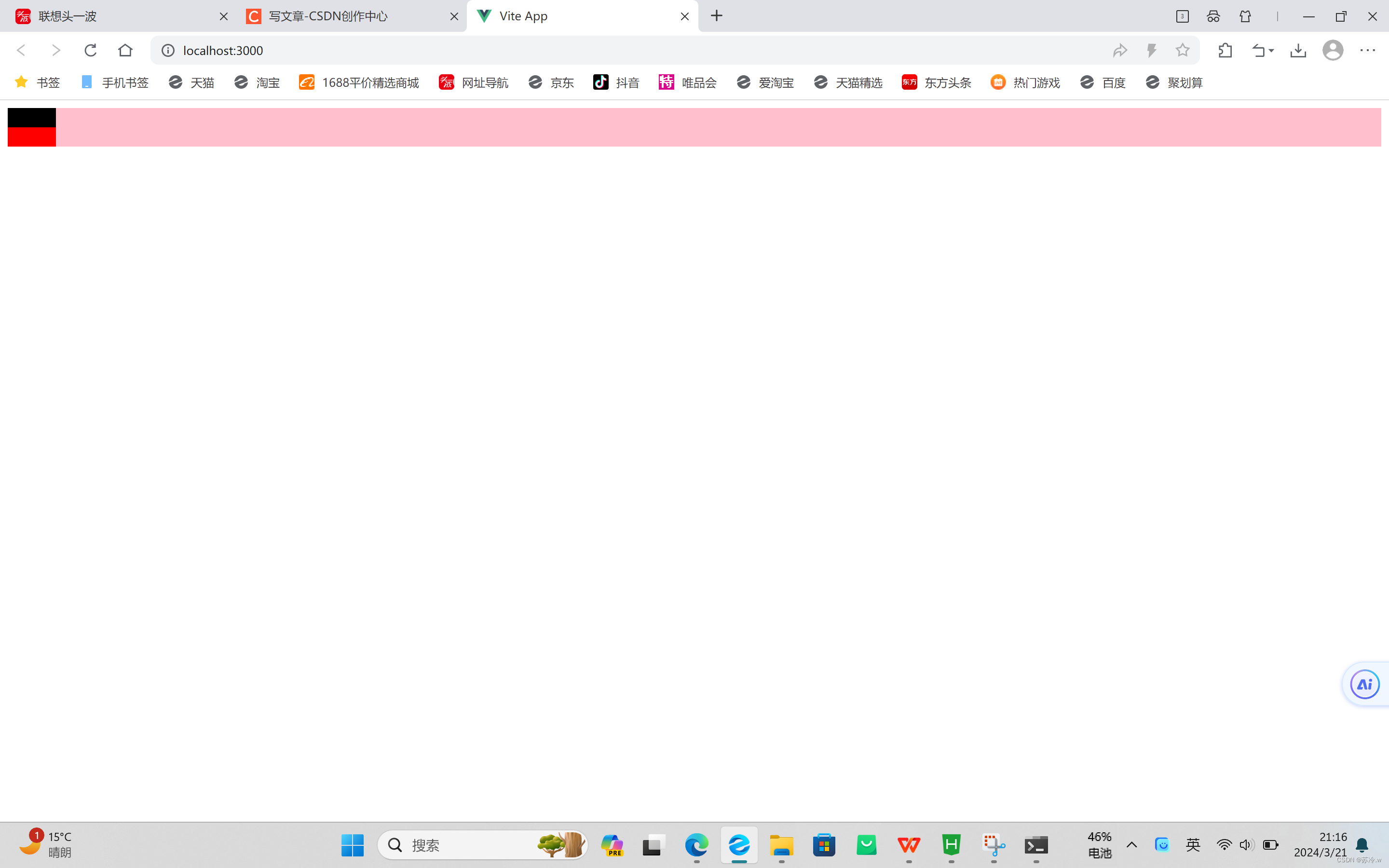
Task: Reload the localhost:3000 page
Action: (x=90, y=50)
